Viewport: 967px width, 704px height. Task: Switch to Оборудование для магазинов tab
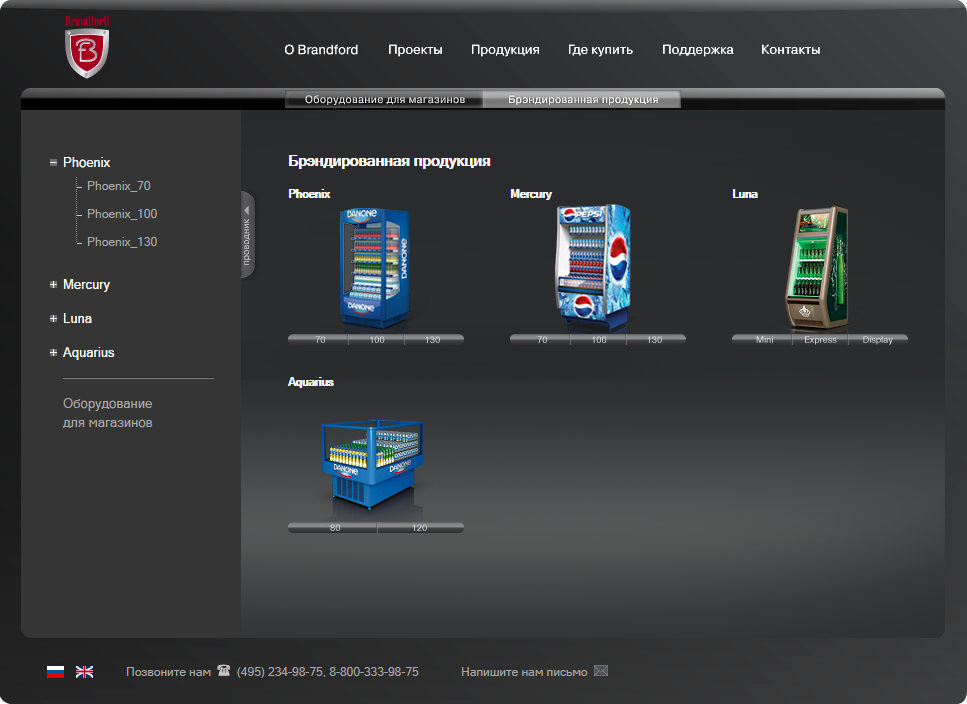pos(384,99)
